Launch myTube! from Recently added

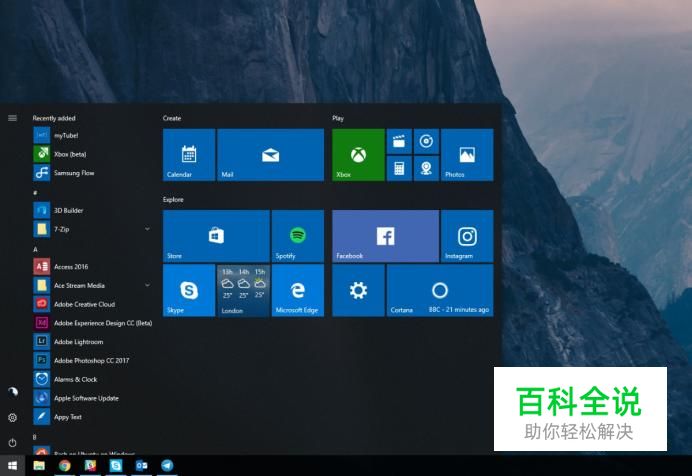coord(93,135)
